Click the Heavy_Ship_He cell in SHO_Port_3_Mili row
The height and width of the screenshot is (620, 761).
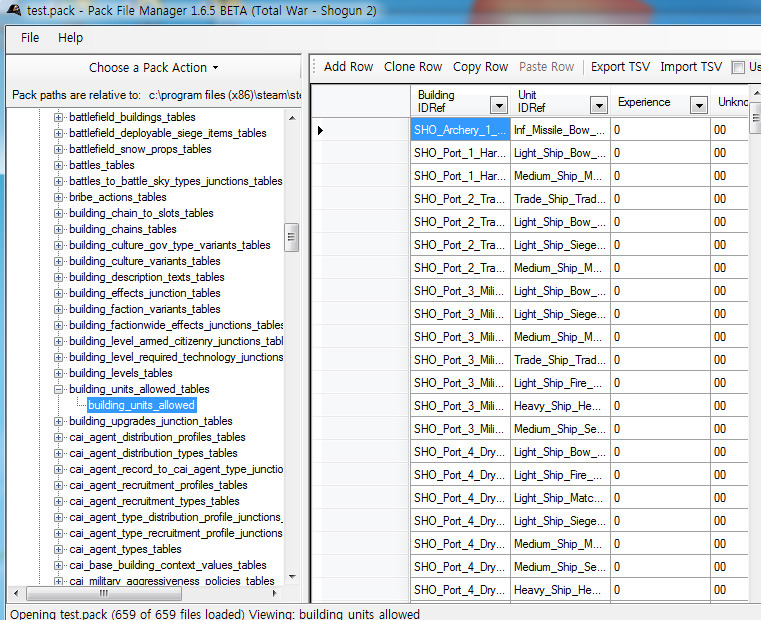(x=560, y=406)
